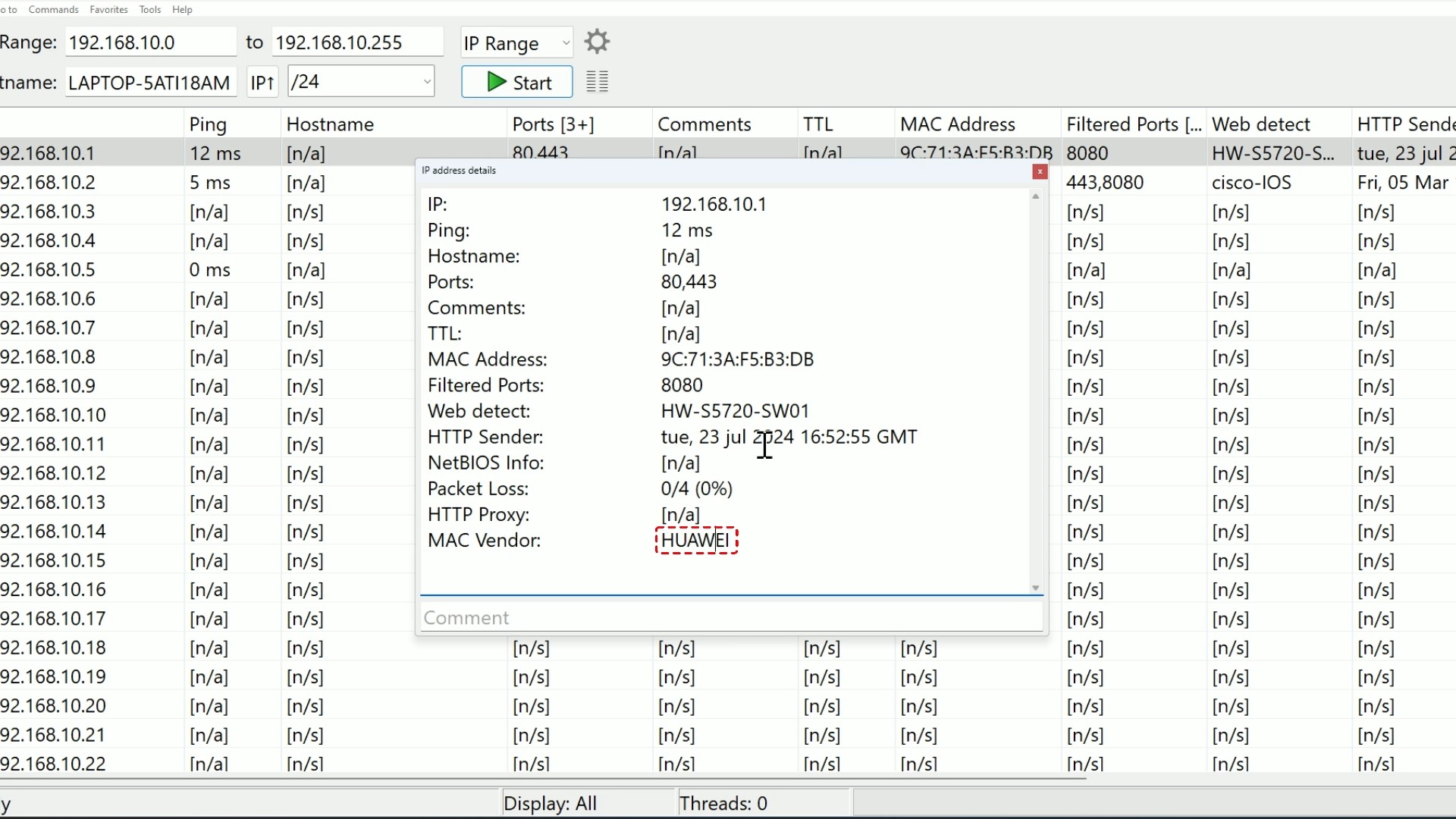Image resolution: width=1456 pixels, height=819 pixels.
Task: Select the Favorites menu item
Action: pos(108,9)
